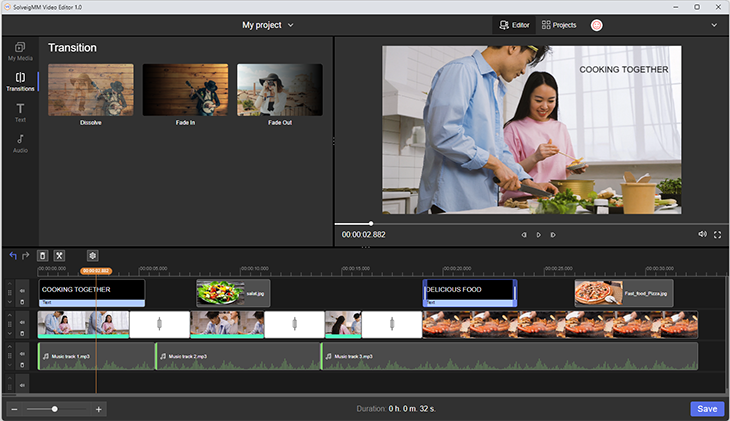Viewport: 730px width, 421px height.
Task: Toggle mute on the music track
Action: pos(23,352)
